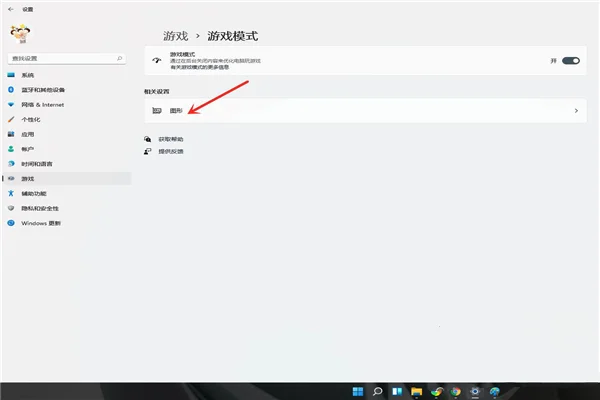
Task: Click the 游戏 breadcrumb link in header
Action: click(x=176, y=36)
